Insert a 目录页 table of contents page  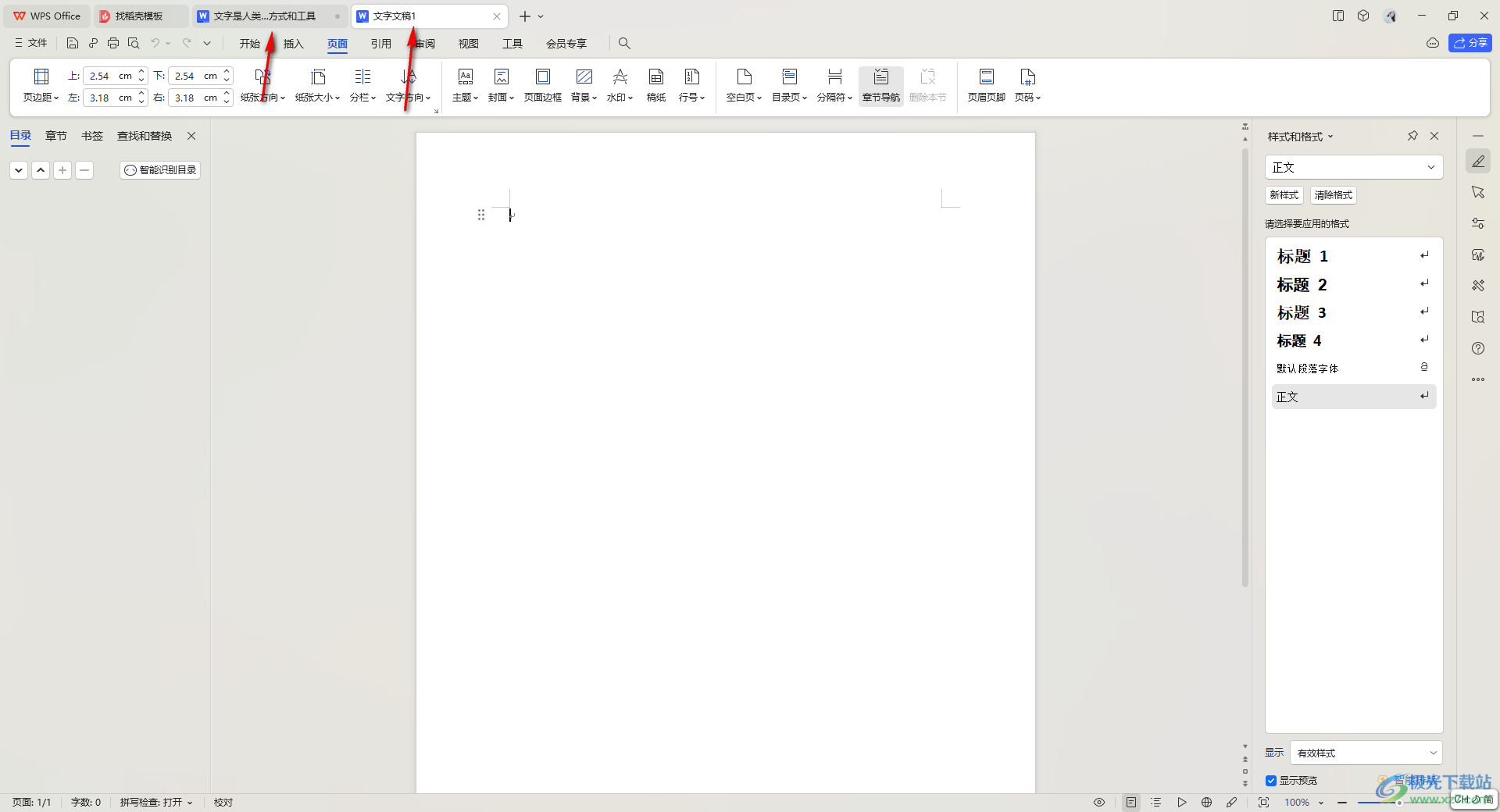pos(790,86)
